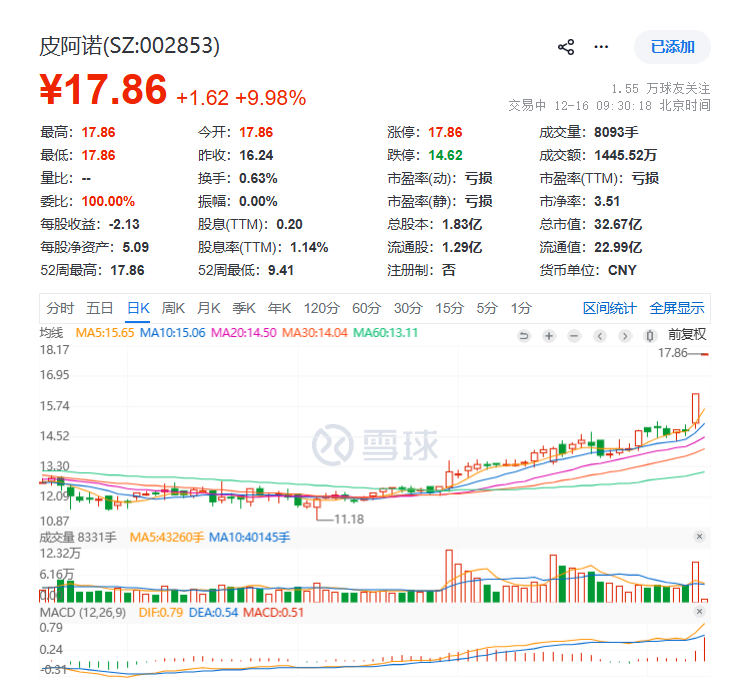
Task: Click the 全屏显示 fullscreen link
Action: [677, 308]
